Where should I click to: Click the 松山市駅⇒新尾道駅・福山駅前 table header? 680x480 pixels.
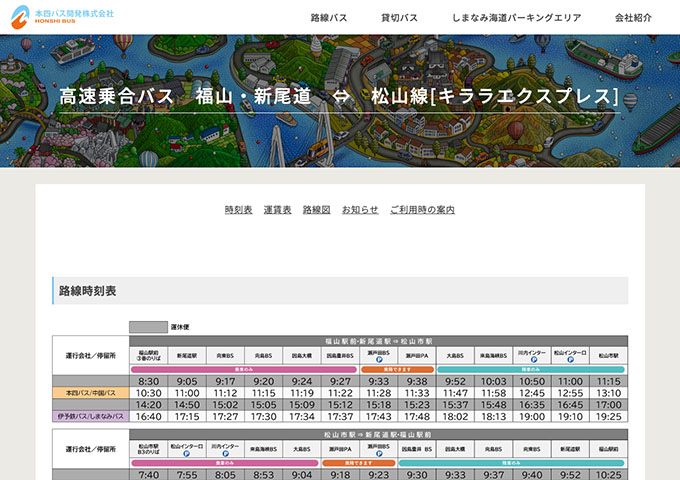(x=379, y=434)
